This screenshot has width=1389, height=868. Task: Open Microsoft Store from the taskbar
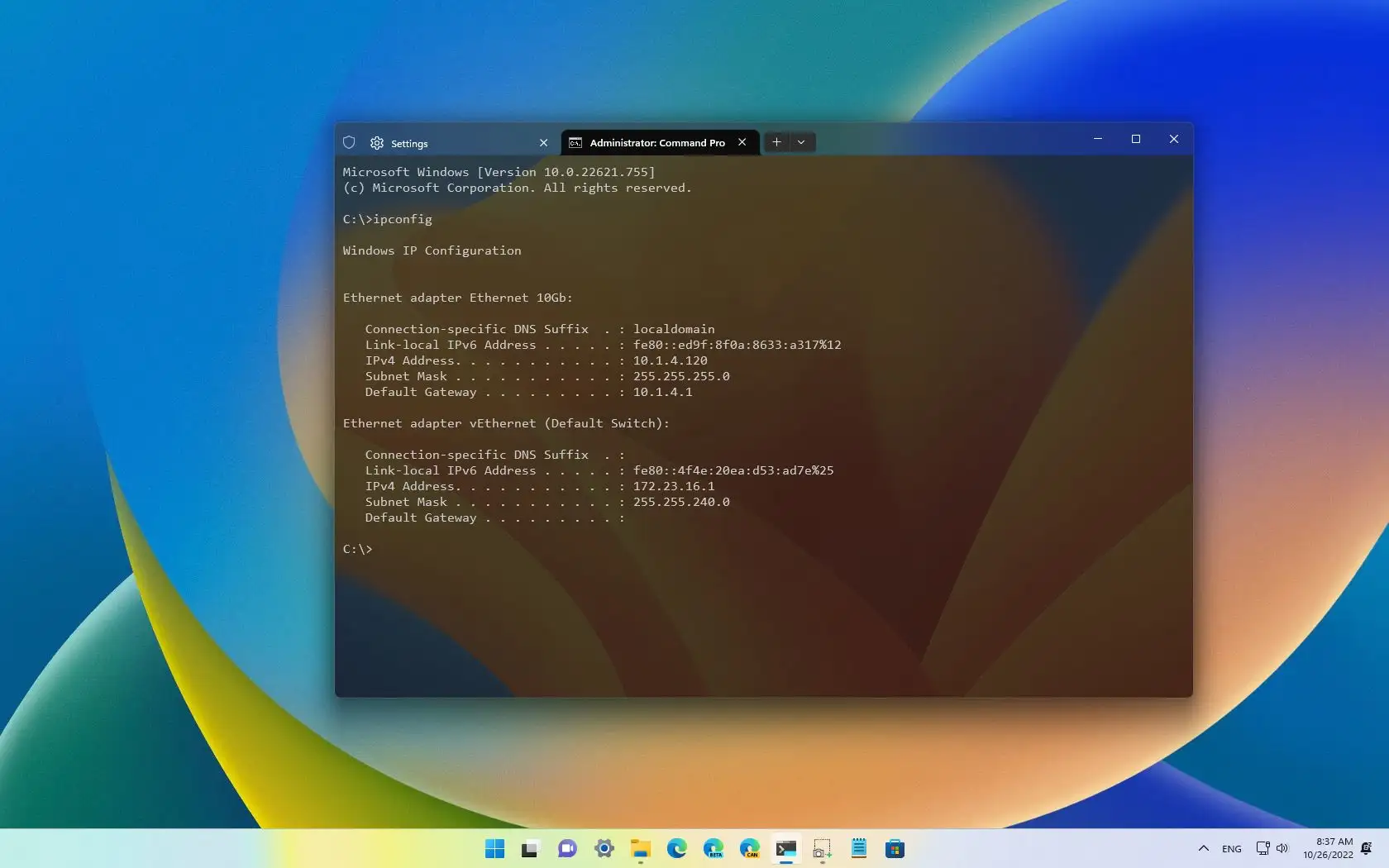pos(895,849)
